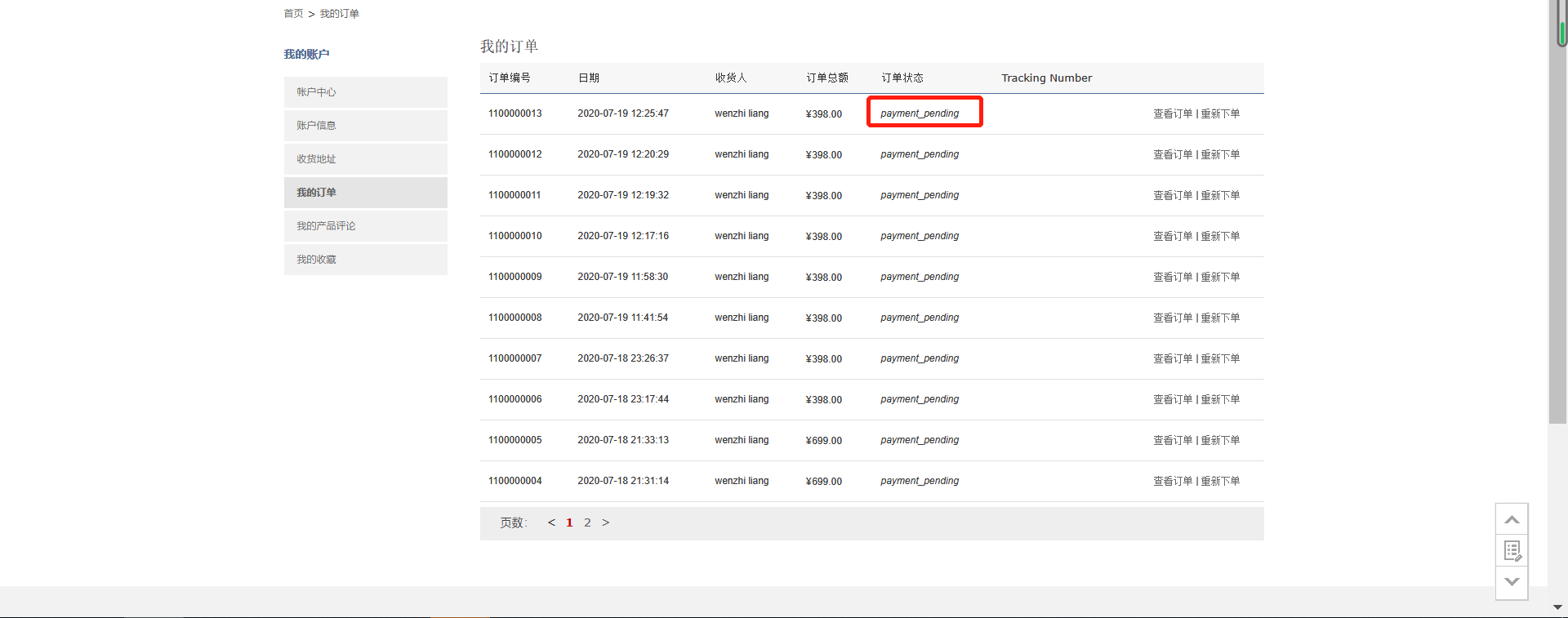View order 1100000005 via 查看订单
1568x618 pixels.
1173,441
